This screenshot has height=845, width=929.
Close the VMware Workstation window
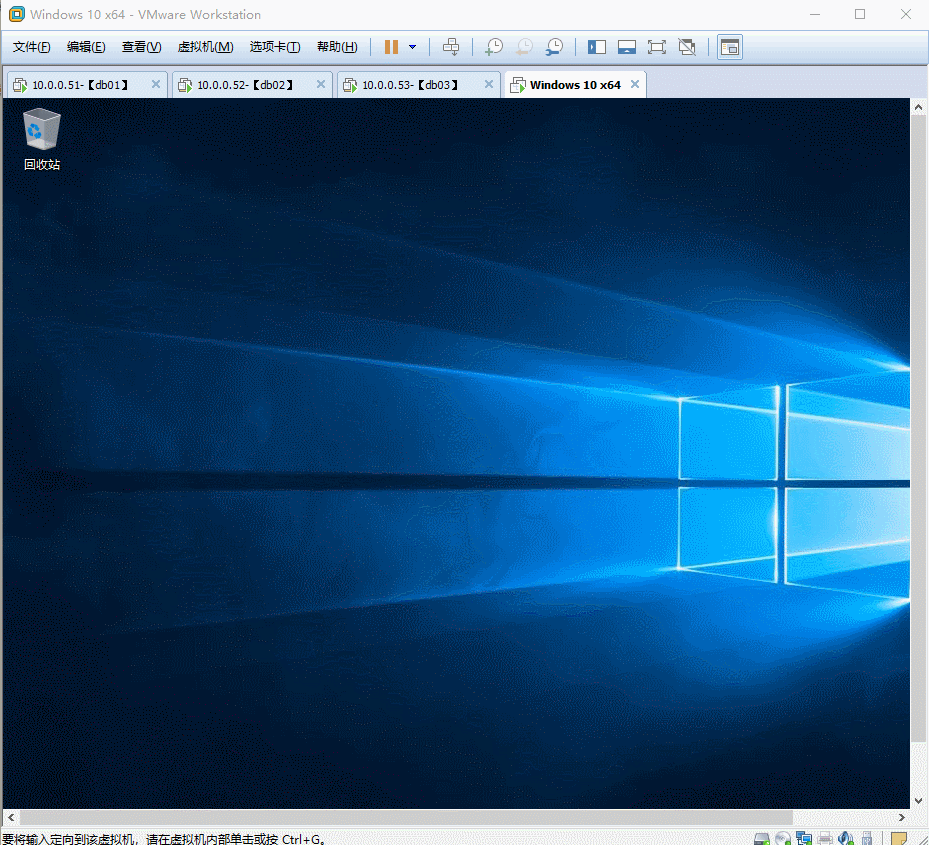(906, 14)
